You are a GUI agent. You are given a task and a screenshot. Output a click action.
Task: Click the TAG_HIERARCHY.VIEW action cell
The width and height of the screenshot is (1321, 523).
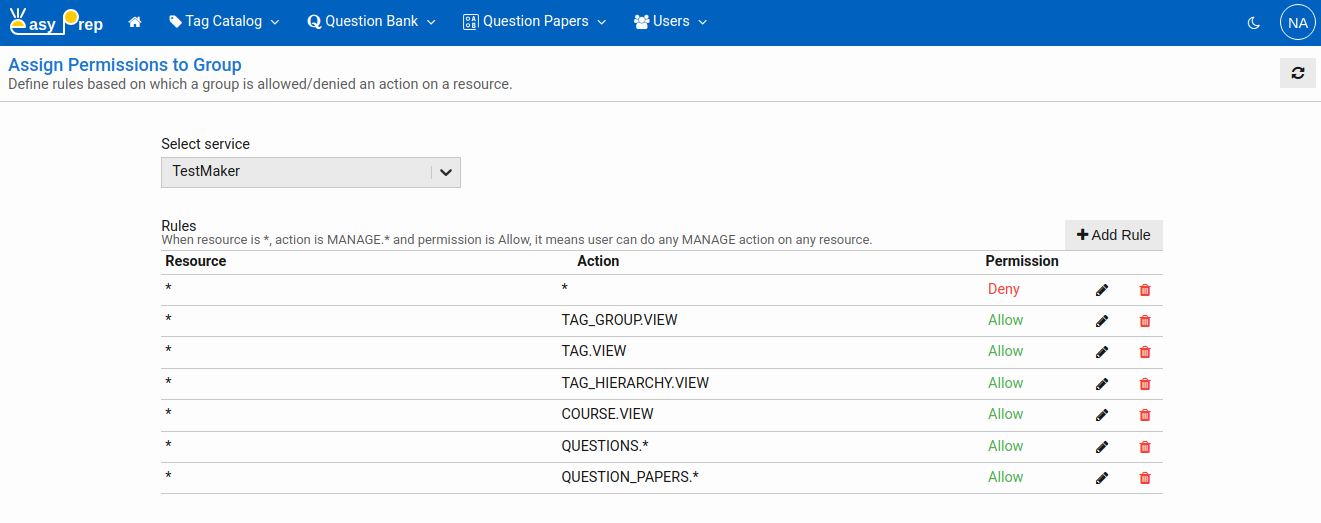click(635, 383)
